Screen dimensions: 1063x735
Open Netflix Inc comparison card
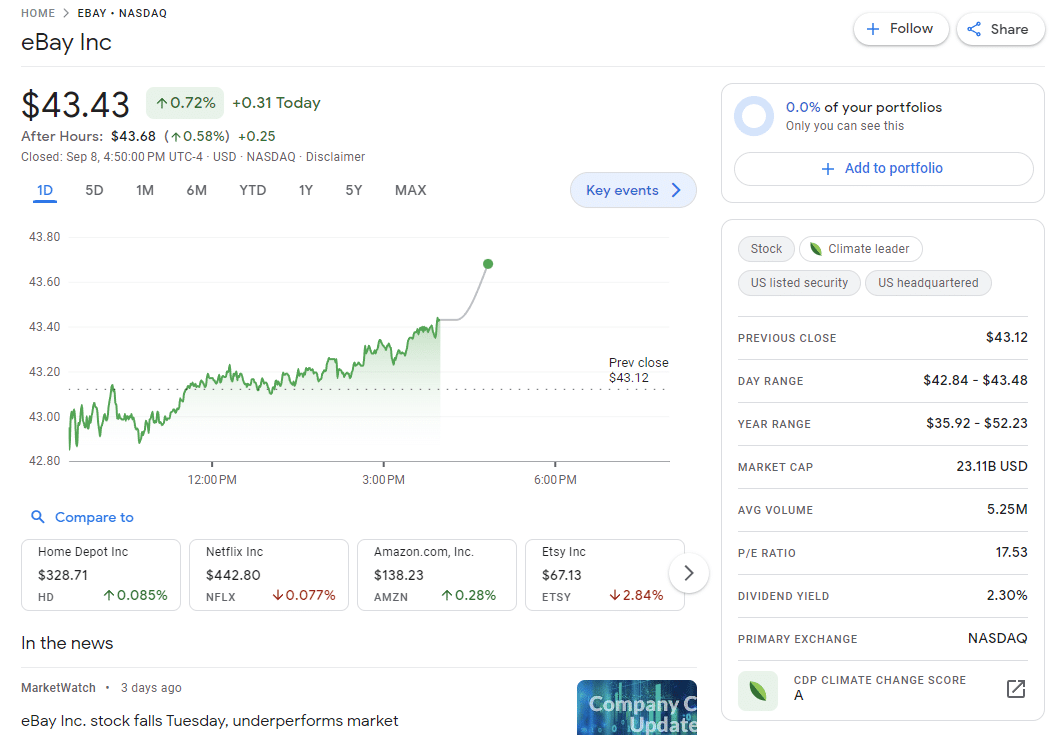(x=269, y=575)
